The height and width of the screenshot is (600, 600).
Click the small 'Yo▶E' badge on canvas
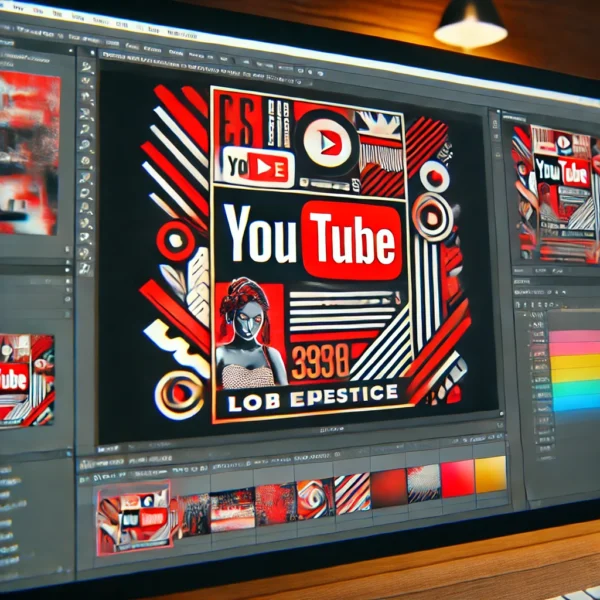pos(258,168)
